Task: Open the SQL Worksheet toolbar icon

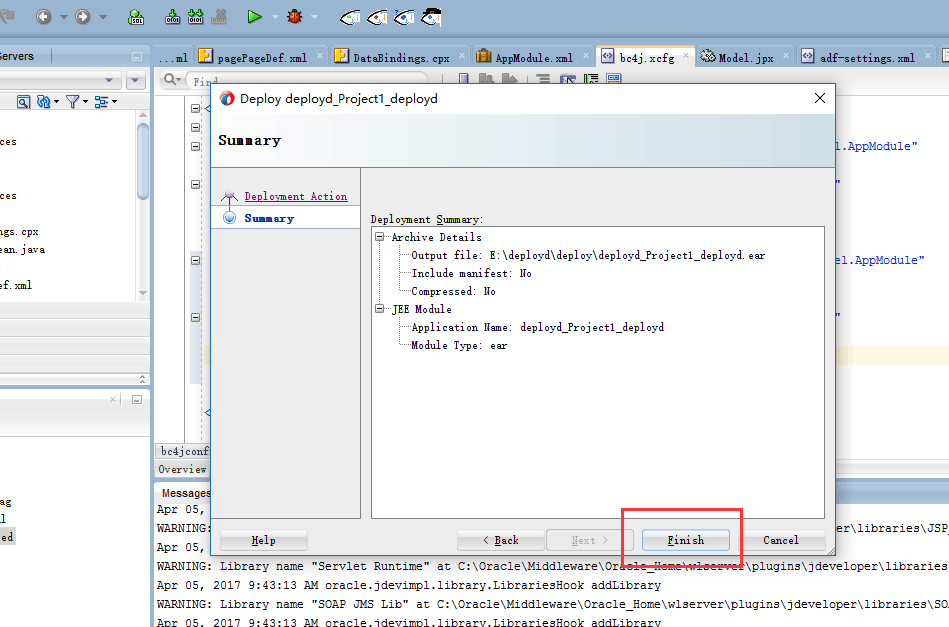Action: [136, 17]
